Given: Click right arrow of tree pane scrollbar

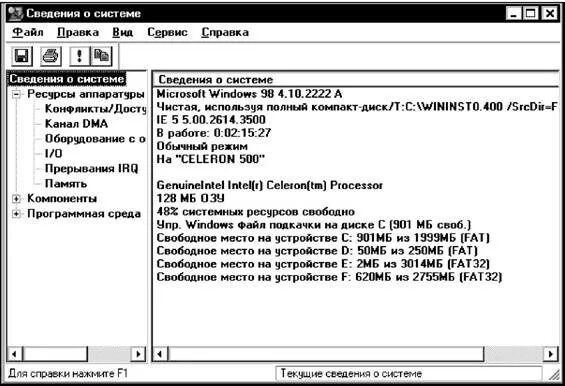Looking at the screenshot, I should 138,354.
